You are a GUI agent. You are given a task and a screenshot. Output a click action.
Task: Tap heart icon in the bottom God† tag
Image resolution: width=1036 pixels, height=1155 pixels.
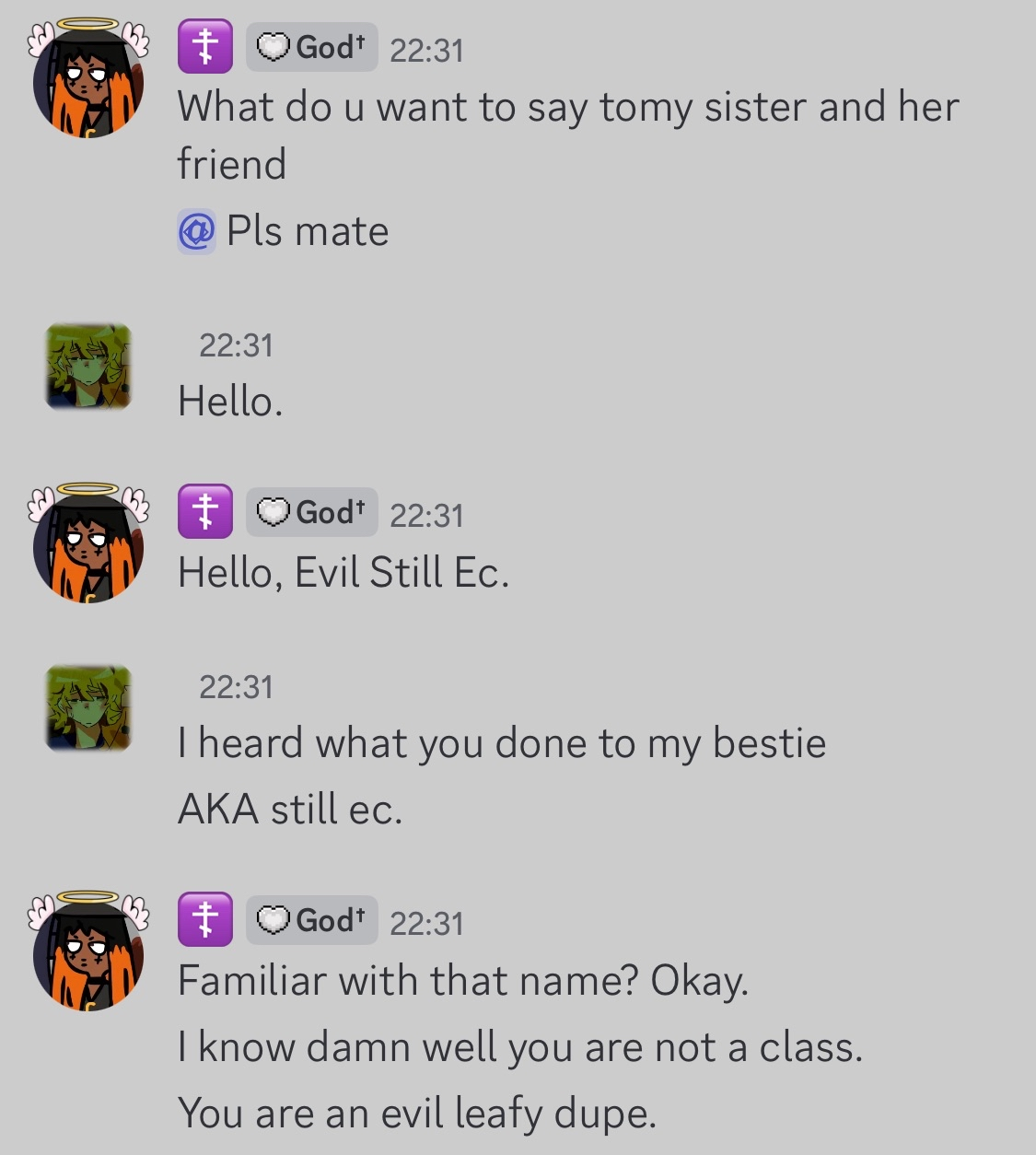pyautogui.click(x=273, y=920)
